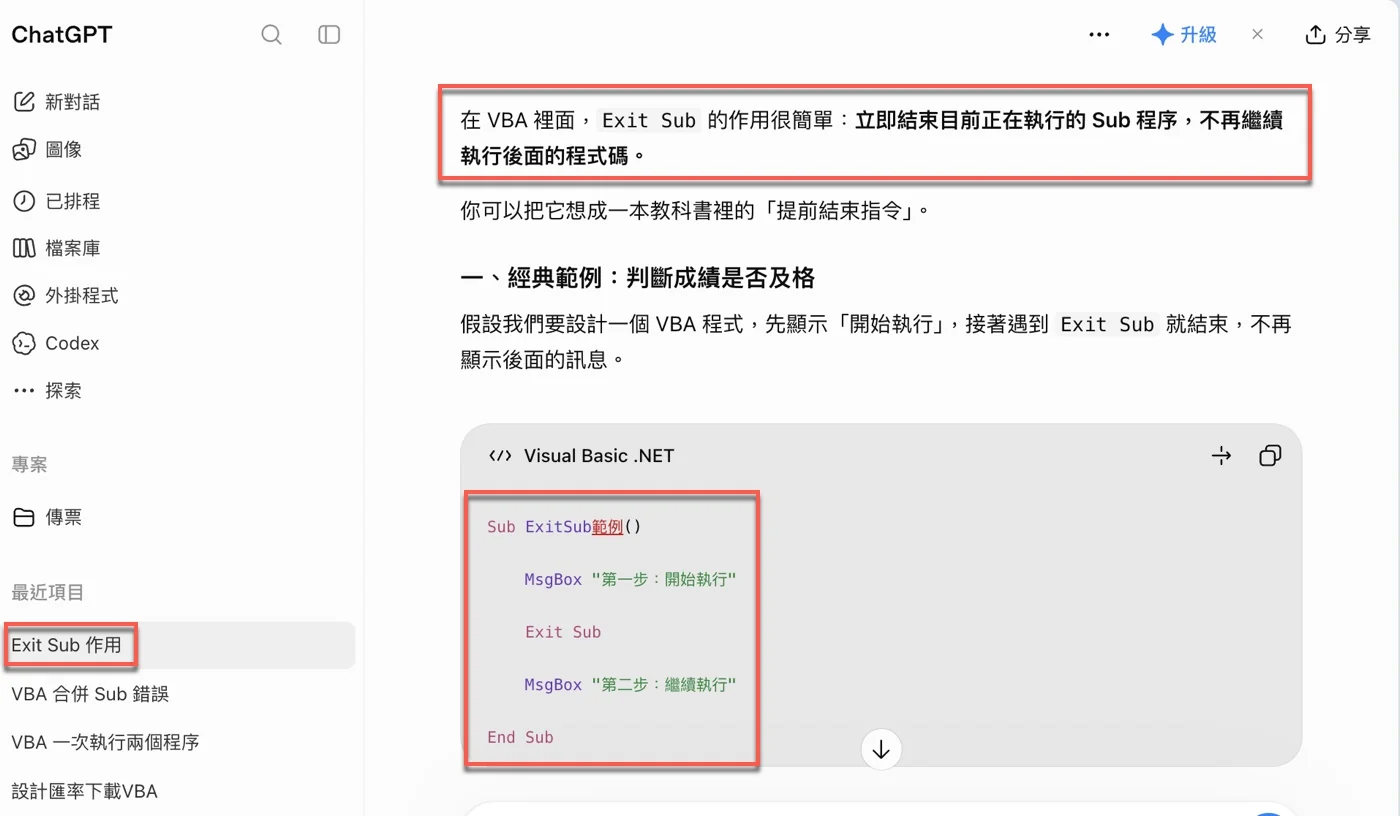The image size is (1400, 816).
Task: Open Codex from the sidebar
Action: click(x=56, y=343)
